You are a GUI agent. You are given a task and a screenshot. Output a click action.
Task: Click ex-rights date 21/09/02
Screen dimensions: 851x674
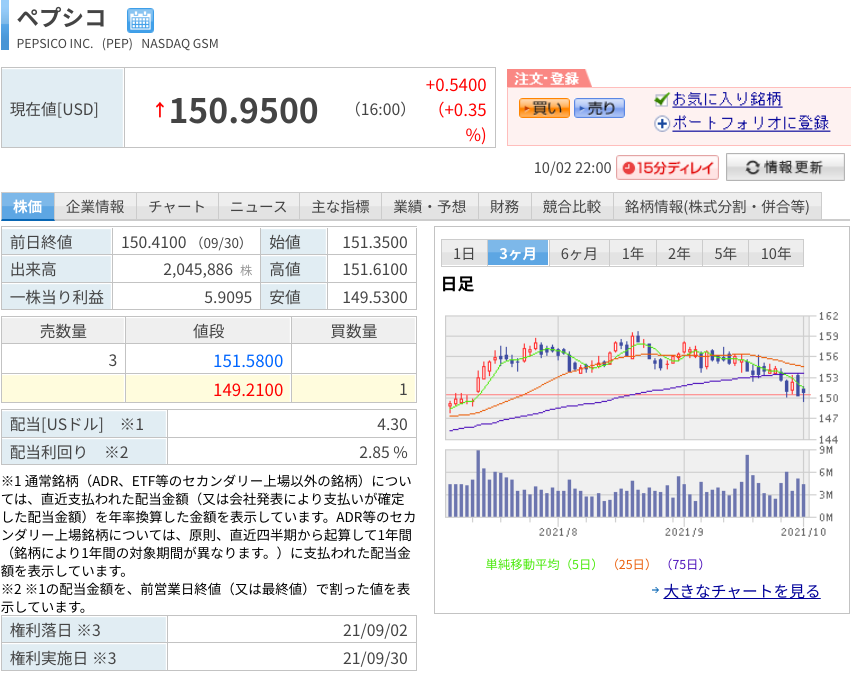(374, 631)
